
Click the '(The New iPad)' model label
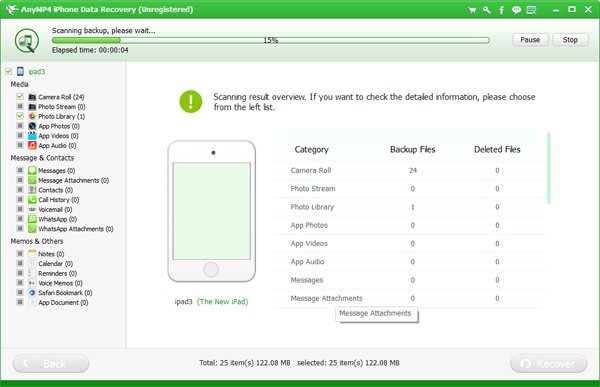pyautogui.click(x=222, y=302)
